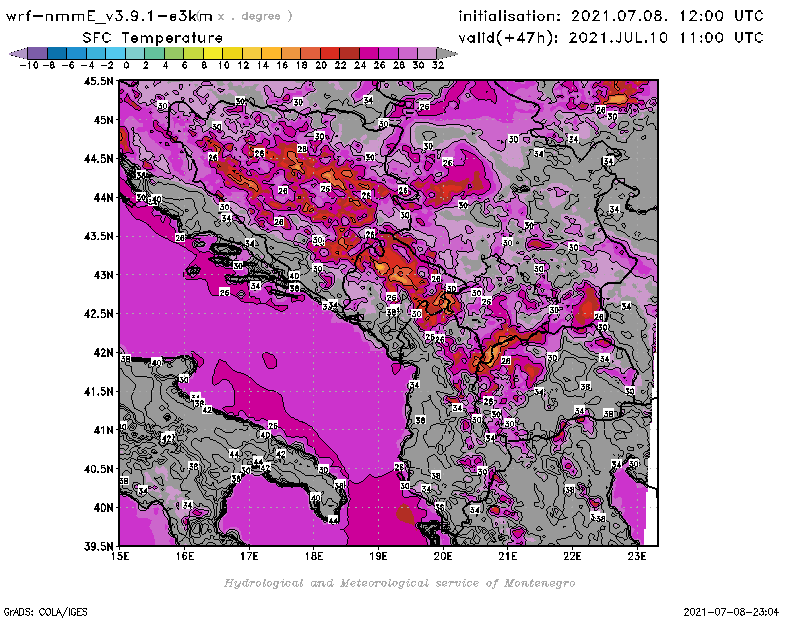The image size is (800, 618).
Task: Click the 0 value under the legend
Action: pyautogui.click(x=126, y=65)
